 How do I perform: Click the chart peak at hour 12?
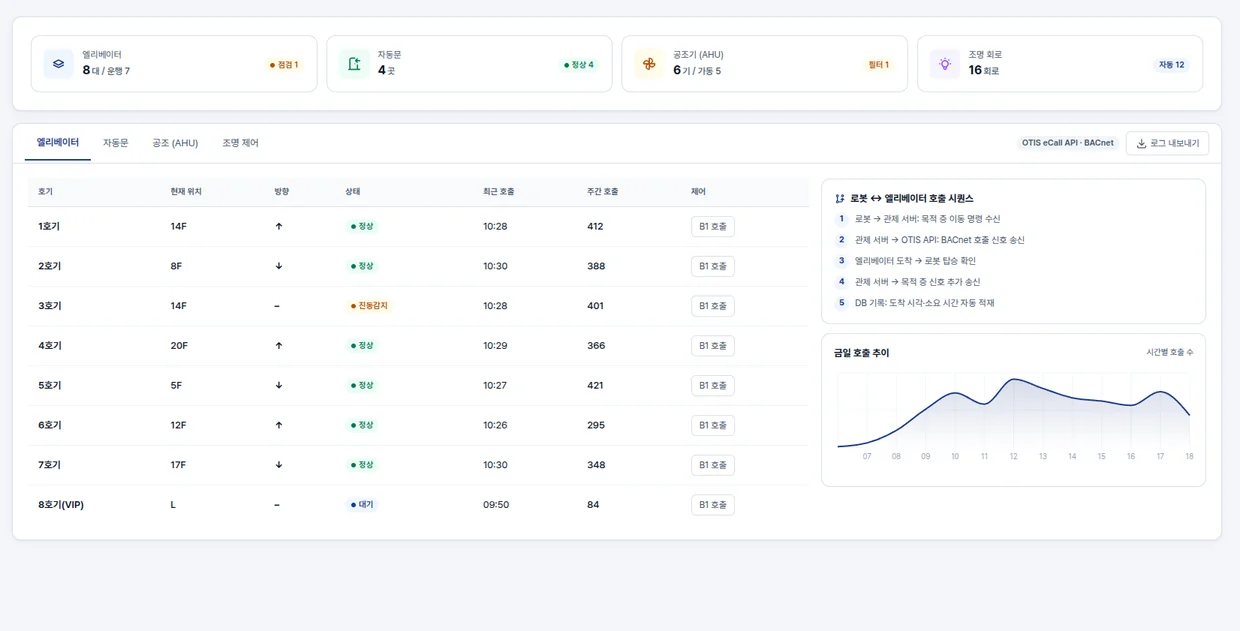(x=1014, y=379)
